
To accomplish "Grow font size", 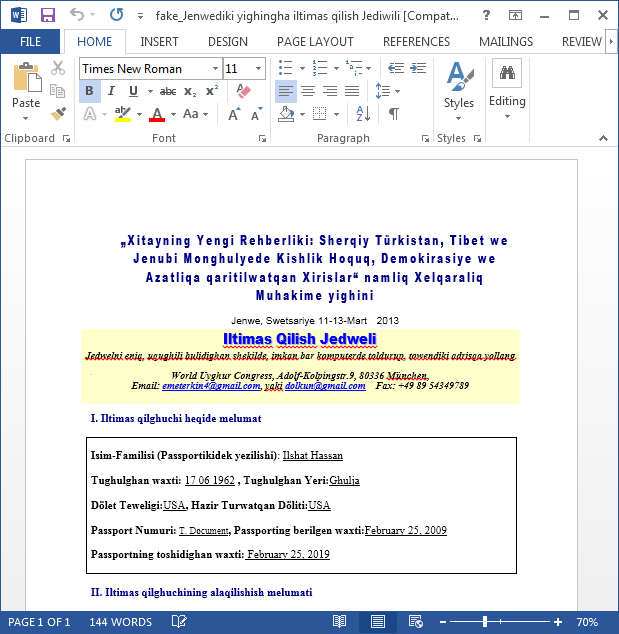I will point(234,114).
